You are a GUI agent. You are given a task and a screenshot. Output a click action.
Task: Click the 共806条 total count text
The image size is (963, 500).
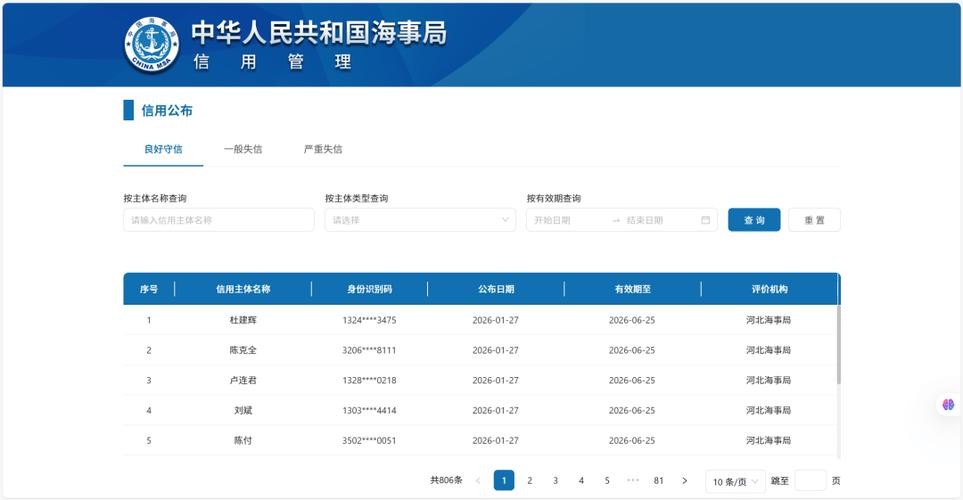(x=446, y=480)
